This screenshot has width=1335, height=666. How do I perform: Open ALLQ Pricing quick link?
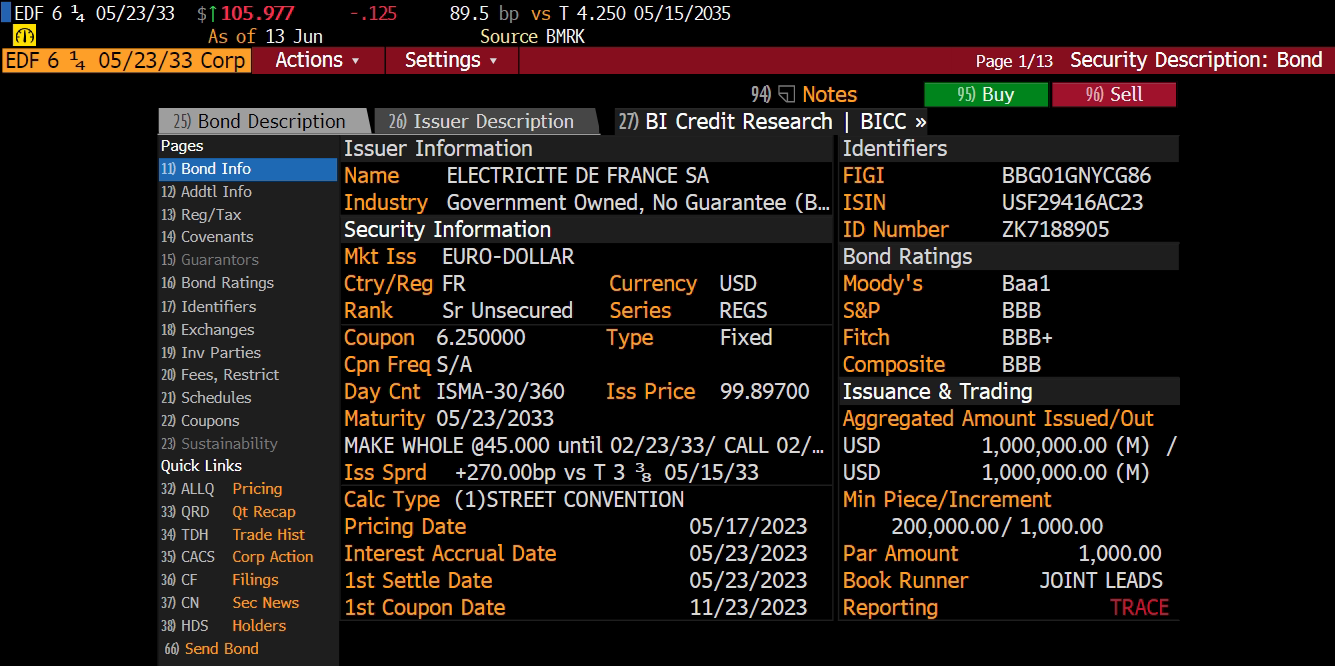pos(222,489)
